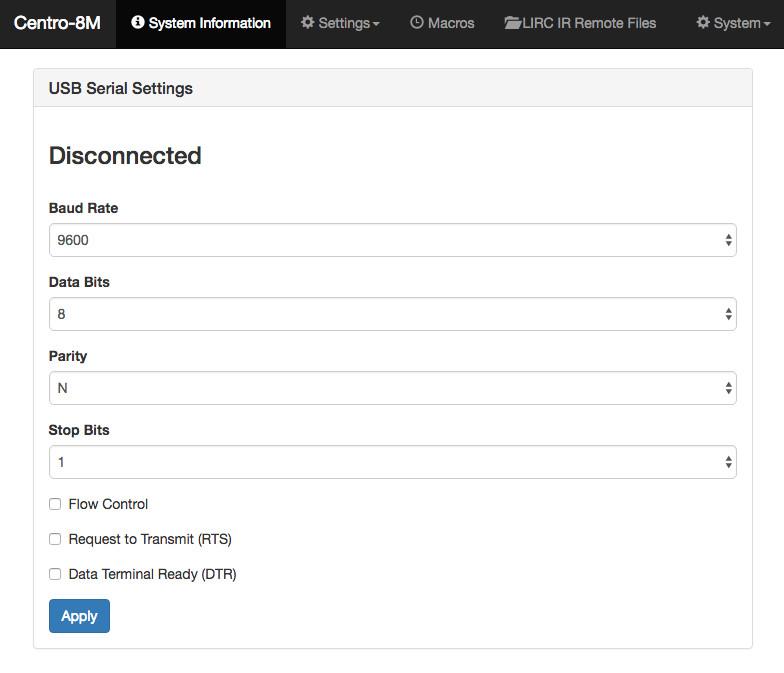Screen dimensions: 784x673
Task: Click the Settings gear icon
Action: coord(308,22)
